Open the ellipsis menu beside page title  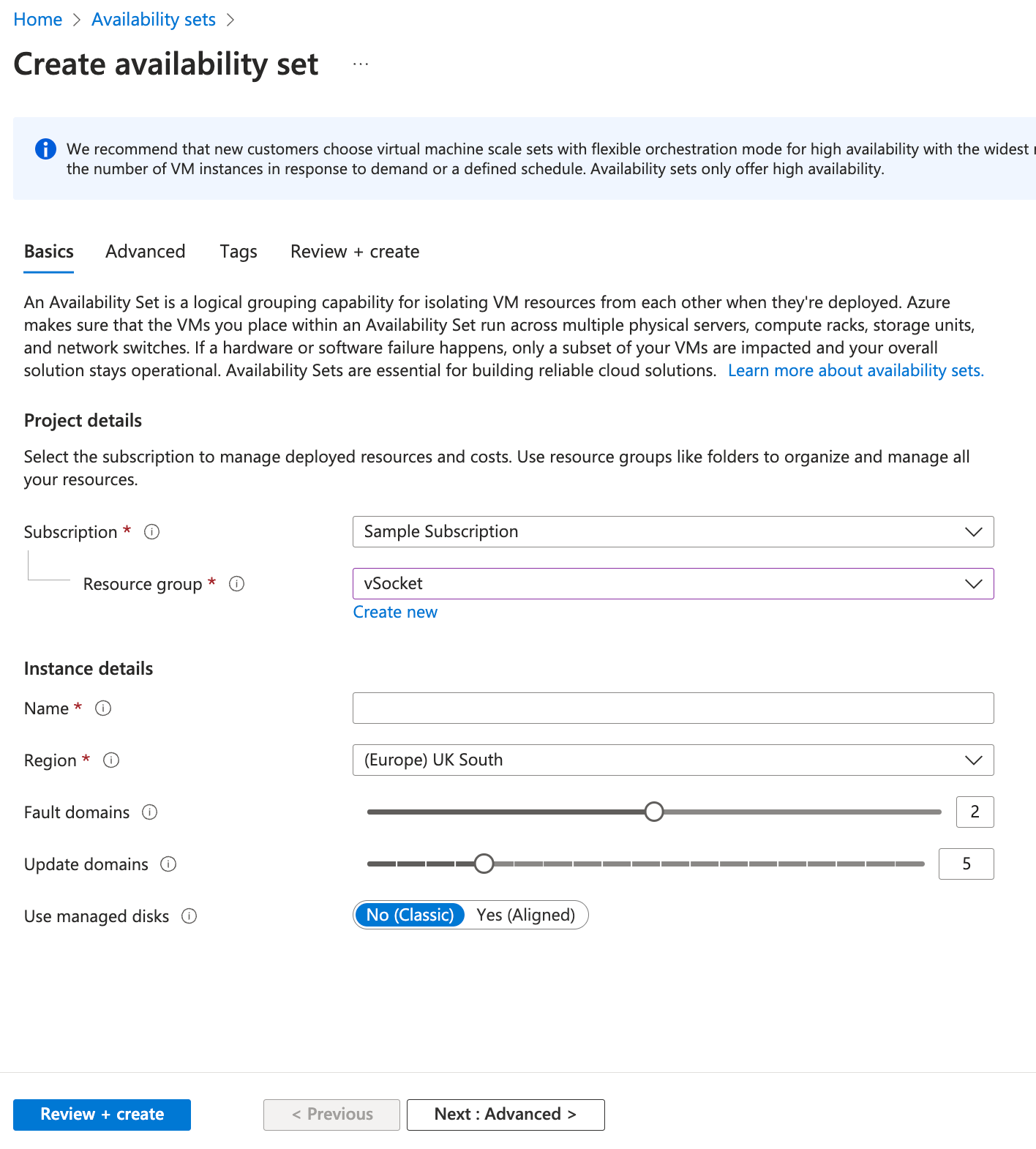361,64
